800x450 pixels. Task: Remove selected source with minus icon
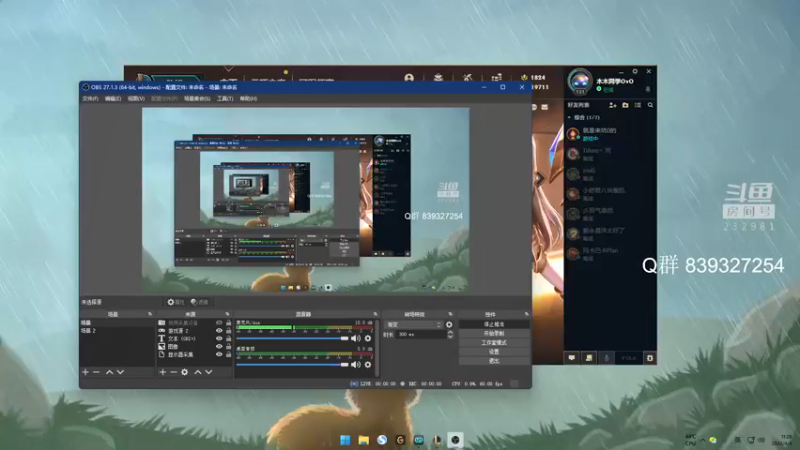173,372
